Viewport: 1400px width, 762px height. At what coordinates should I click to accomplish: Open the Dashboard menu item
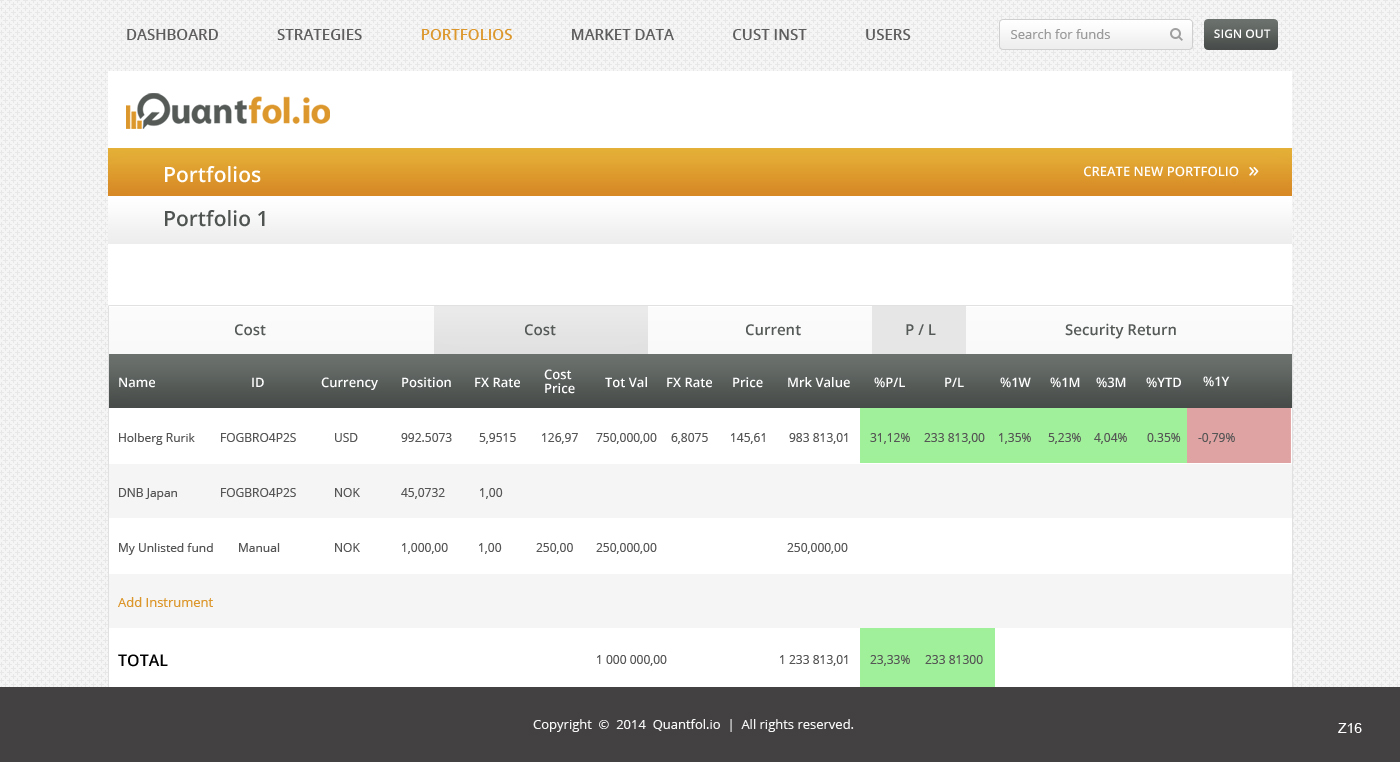172,35
